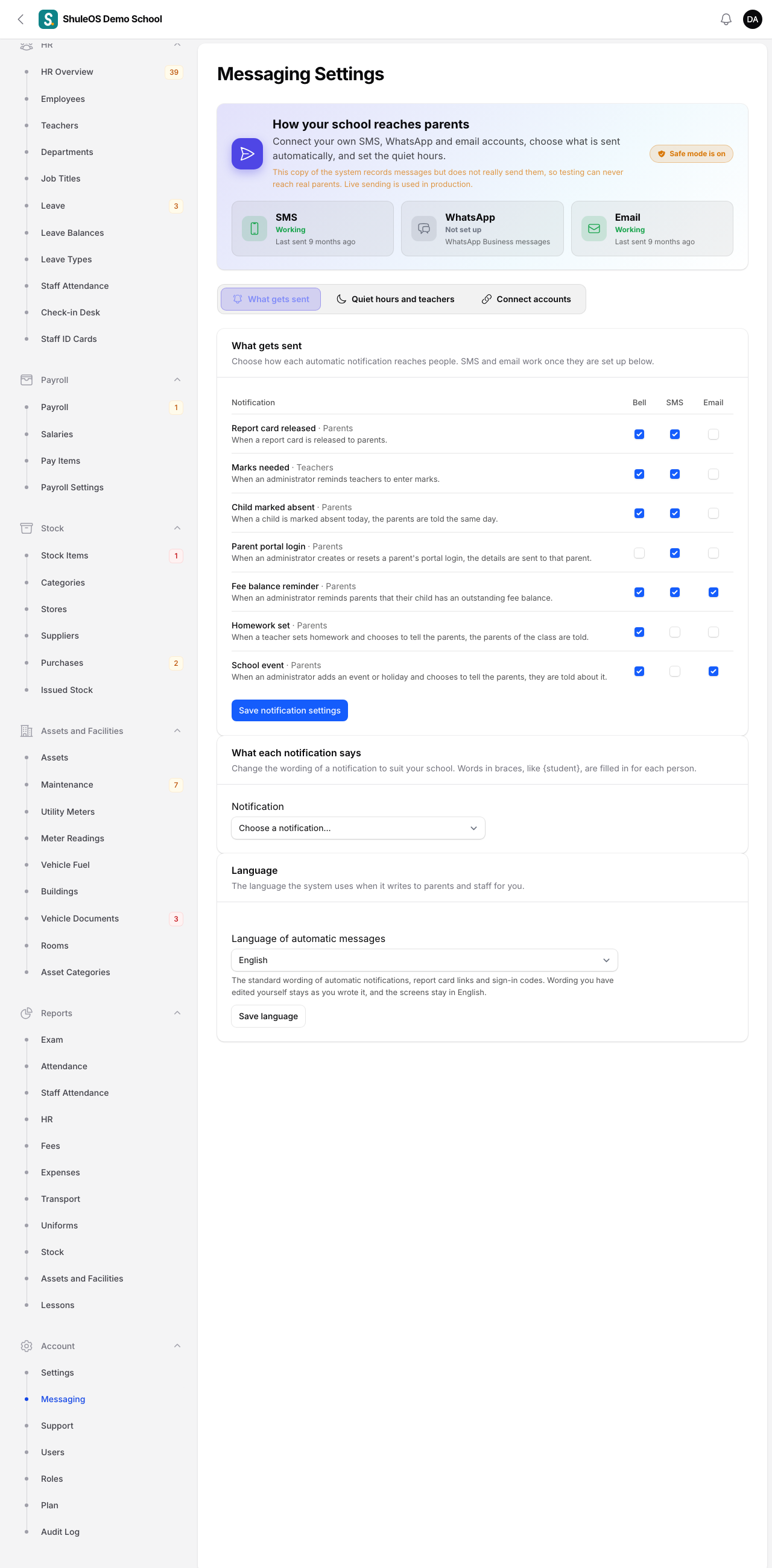Switch to the What gets sent tab
The width and height of the screenshot is (772, 1568).
point(270,299)
